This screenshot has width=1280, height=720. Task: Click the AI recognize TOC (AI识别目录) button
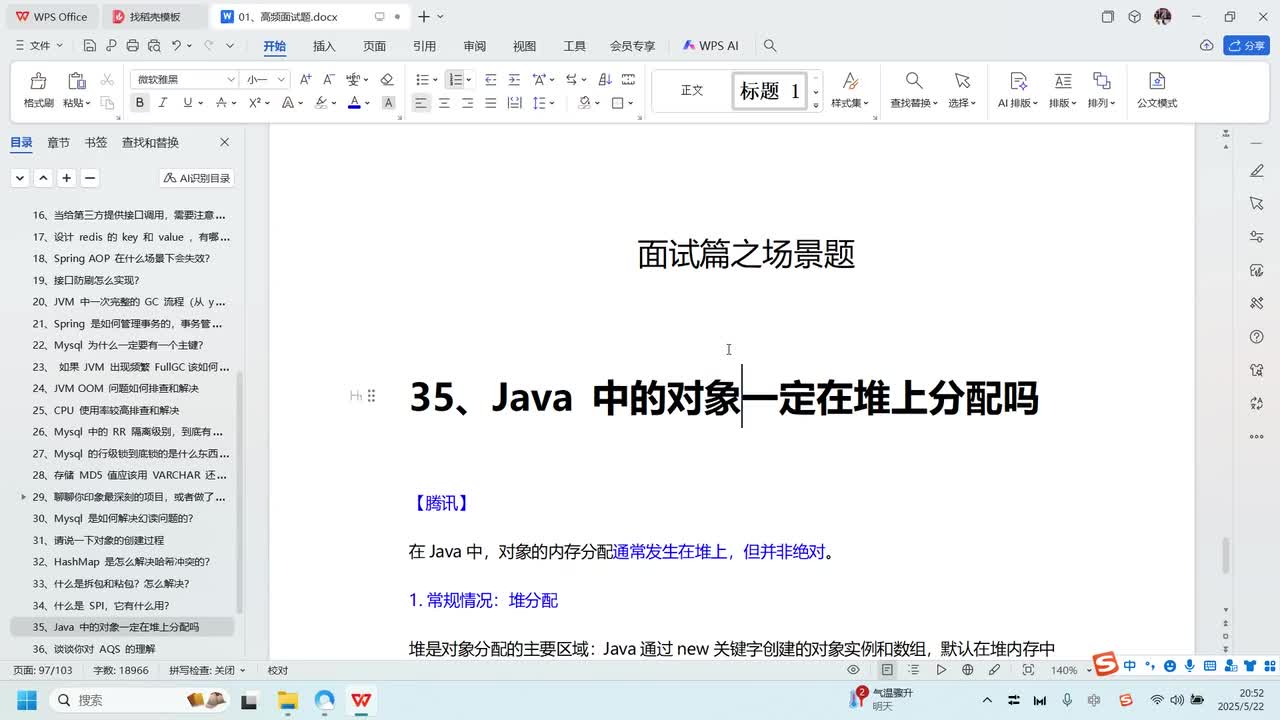[x=197, y=178]
